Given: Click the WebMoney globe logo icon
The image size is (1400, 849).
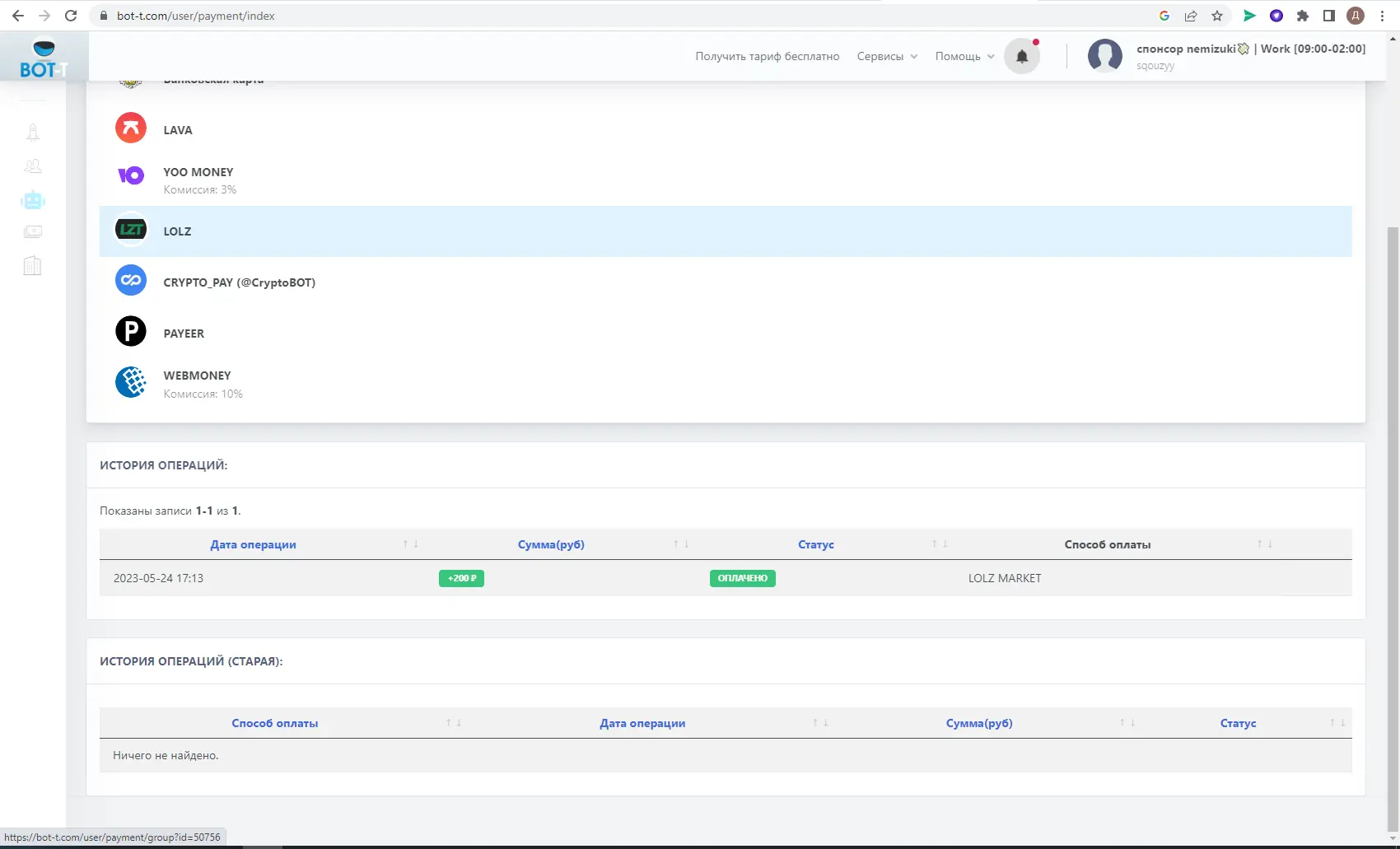Looking at the screenshot, I should (x=131, y=382).
